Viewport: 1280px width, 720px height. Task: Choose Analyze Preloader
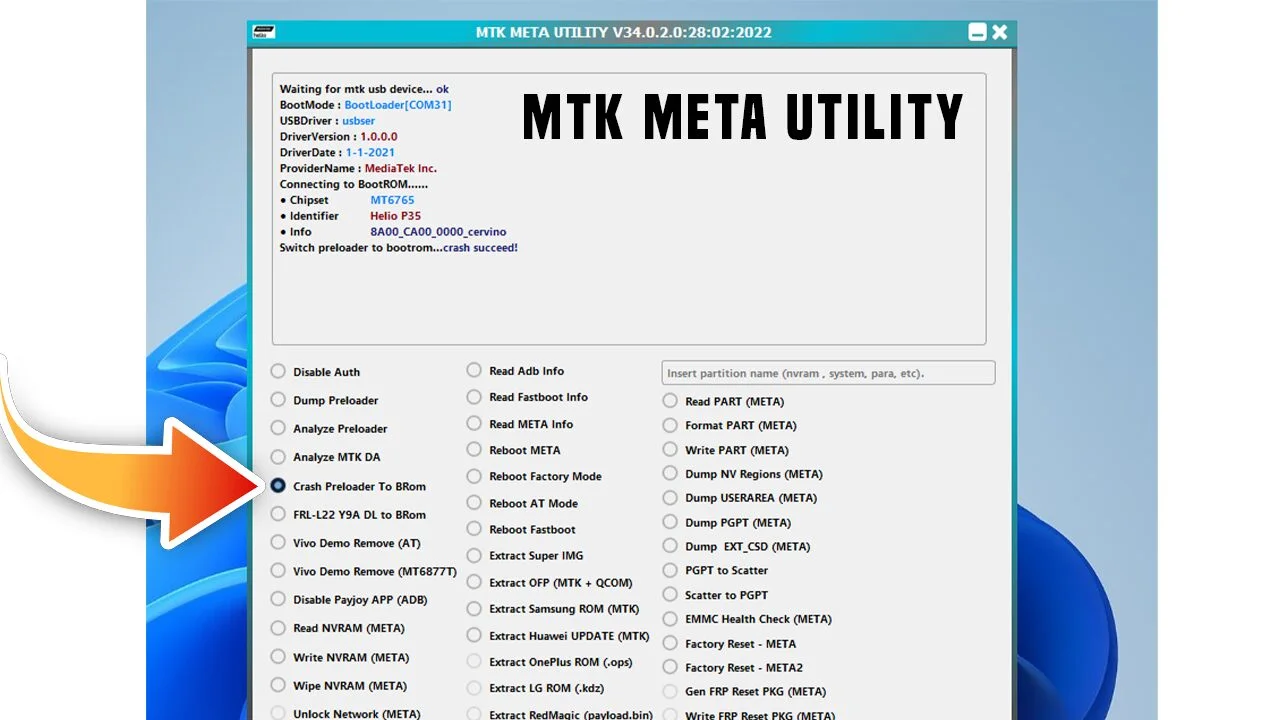pos(278,428)
